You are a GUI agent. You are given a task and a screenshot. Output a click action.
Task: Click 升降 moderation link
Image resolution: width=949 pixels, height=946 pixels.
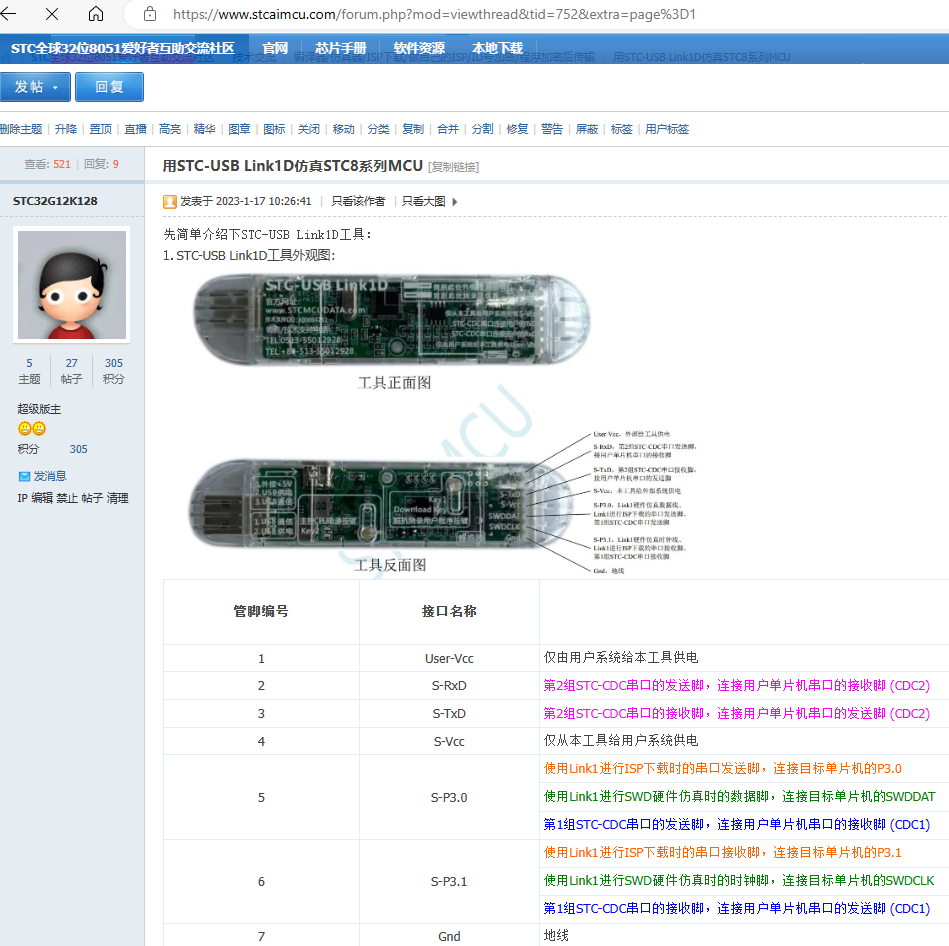click(x=66, y=129)
